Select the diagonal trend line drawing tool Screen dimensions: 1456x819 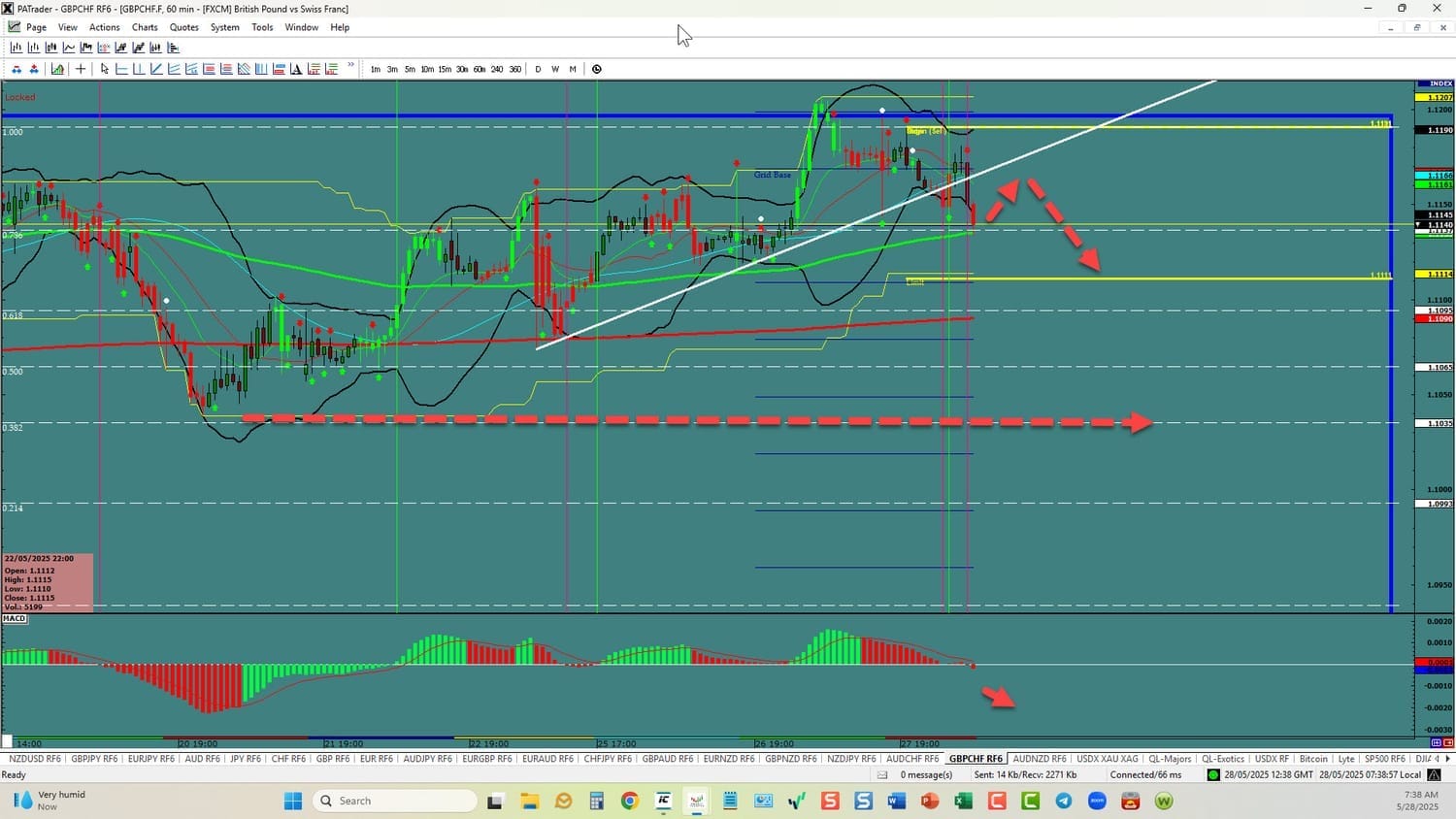tap(156, 69)
